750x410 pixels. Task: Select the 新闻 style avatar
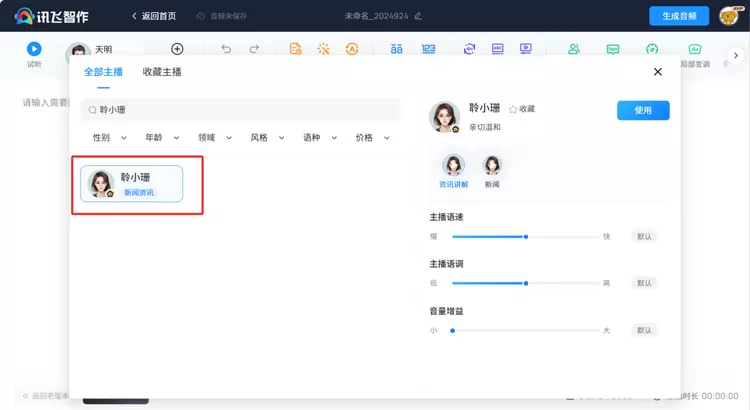(492, 166)
